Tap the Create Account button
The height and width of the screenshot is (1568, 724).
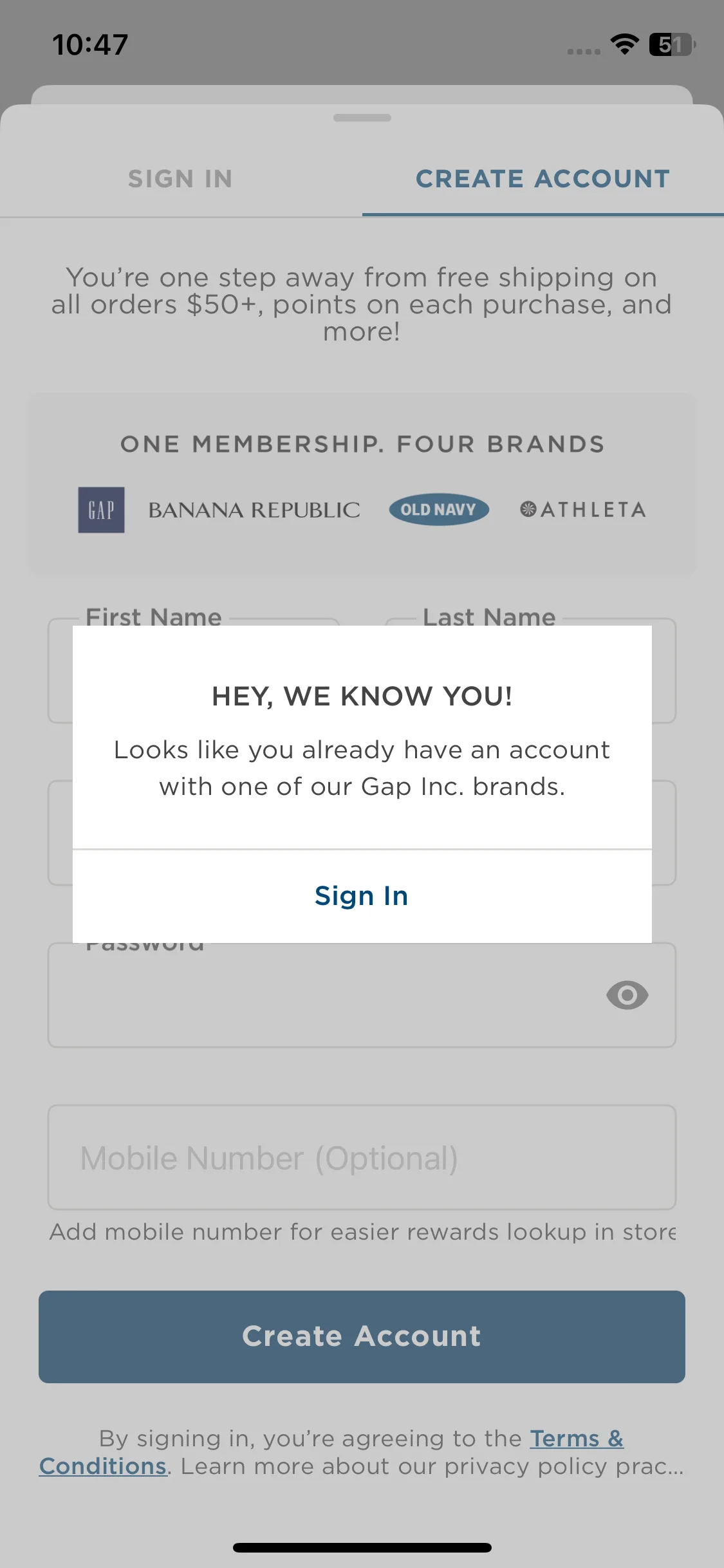pyautogui.click(x=362, y=1337)
